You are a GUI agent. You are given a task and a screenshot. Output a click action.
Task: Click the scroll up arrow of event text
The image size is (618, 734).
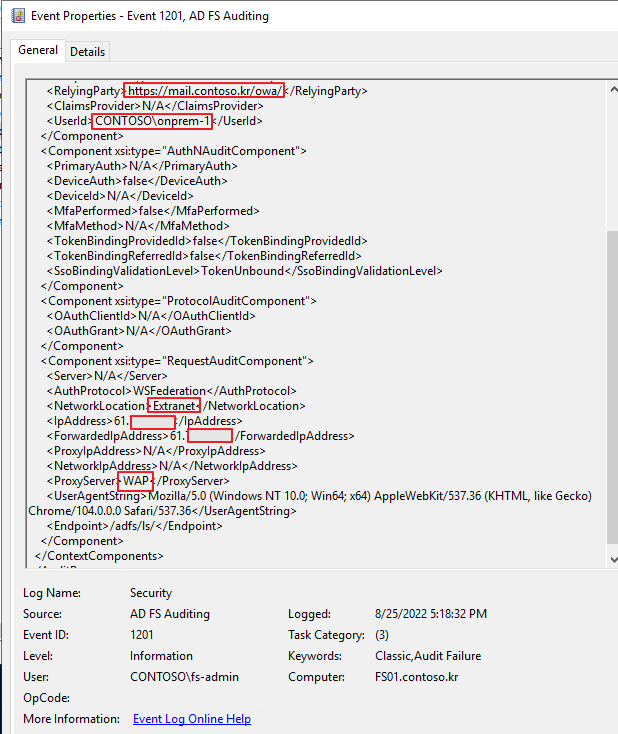pos(613,89)
